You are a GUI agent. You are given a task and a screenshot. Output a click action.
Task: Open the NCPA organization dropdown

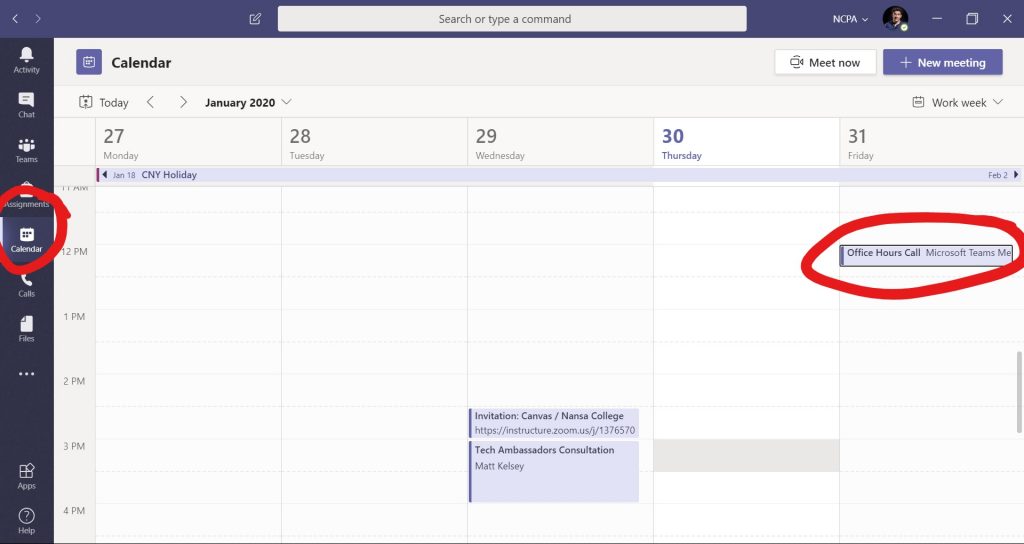point(850,19)
